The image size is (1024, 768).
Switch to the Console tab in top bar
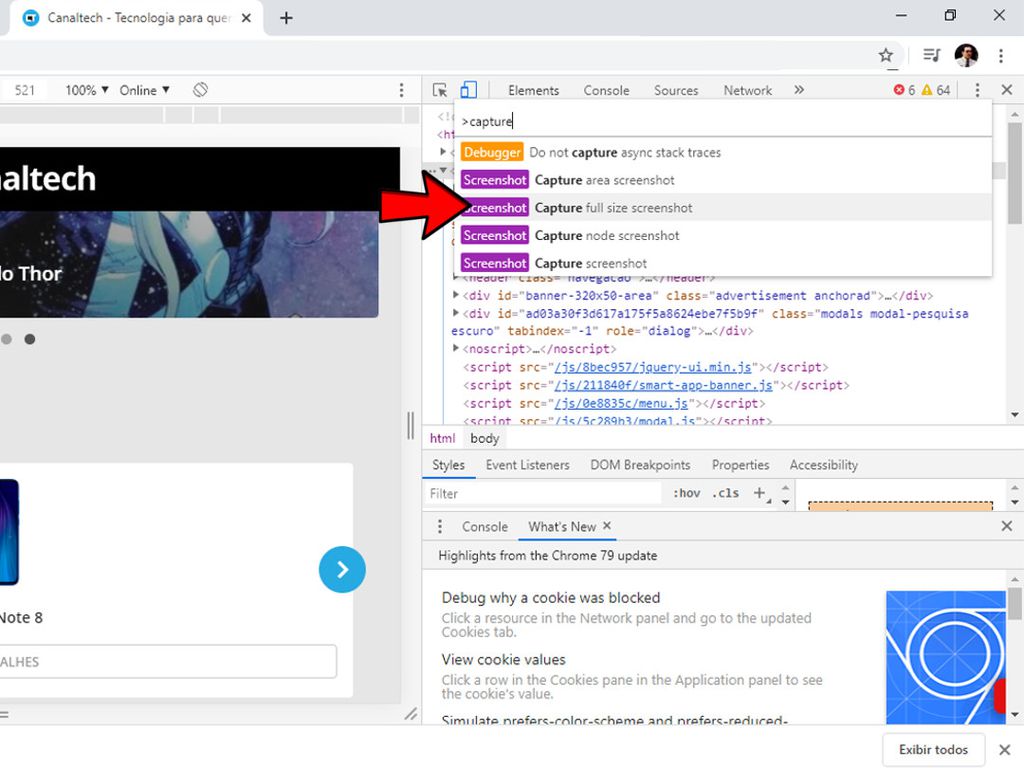point(606,90)
